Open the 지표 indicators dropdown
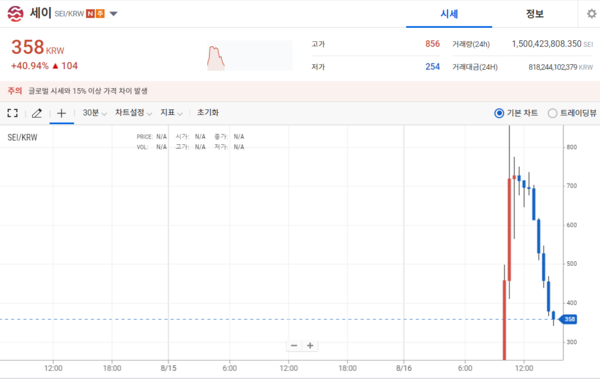The image size is (600, 379). click(x=171, y=113)
